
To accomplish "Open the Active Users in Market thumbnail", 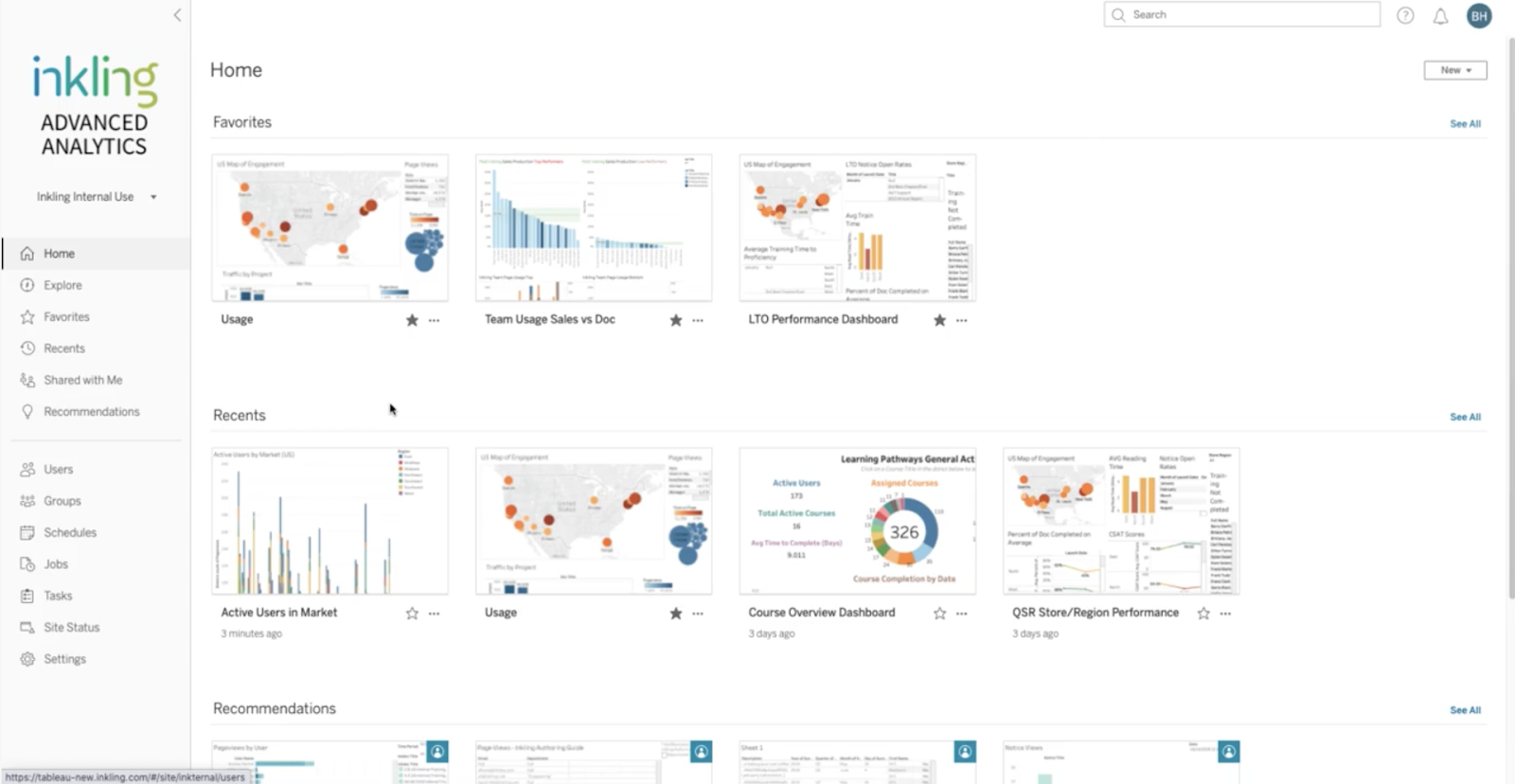I will coord(330,521).
